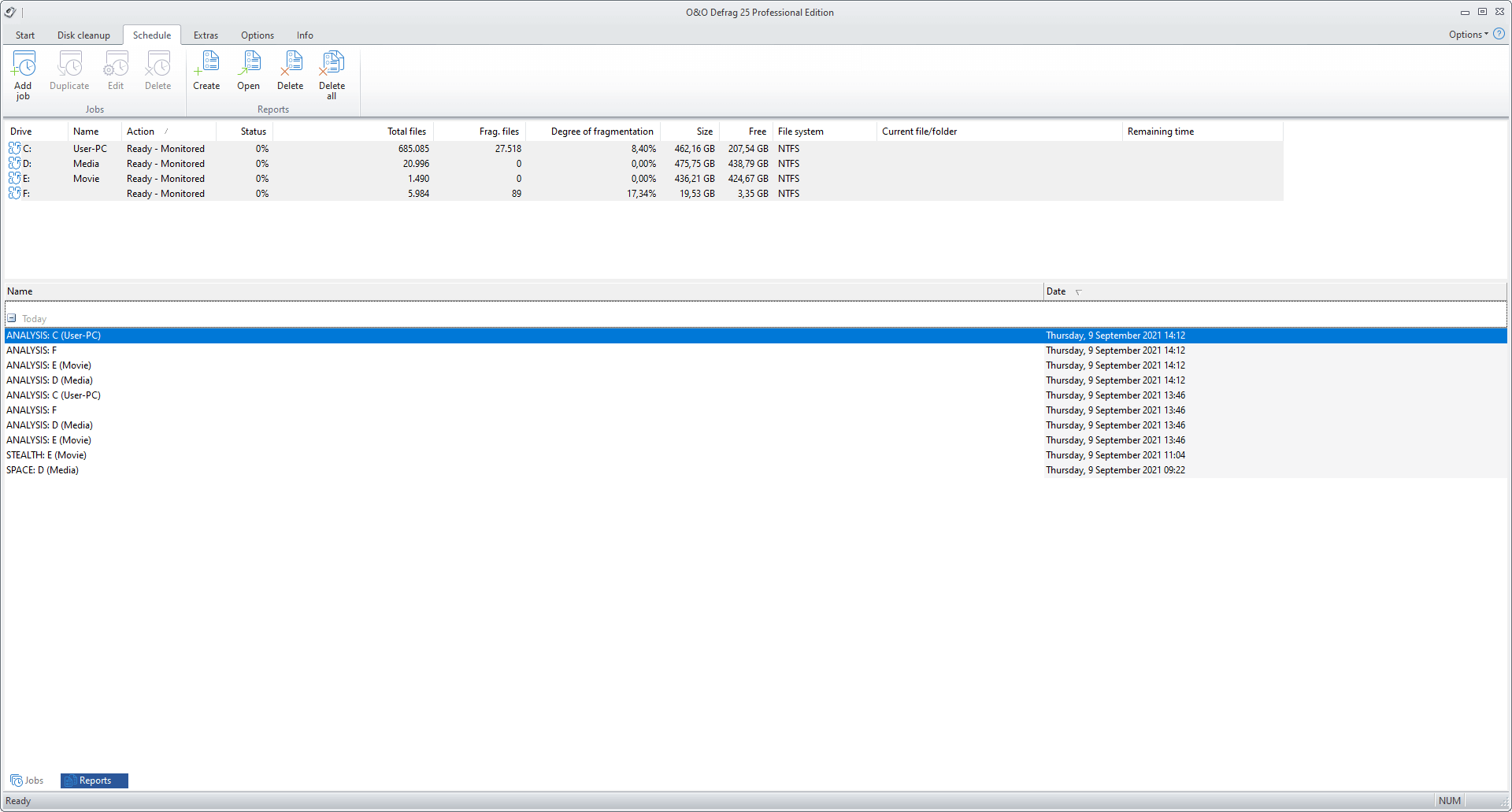
Task: Click the date Thursday, 9 September 2021 09:22
Action: point(1115,470)
